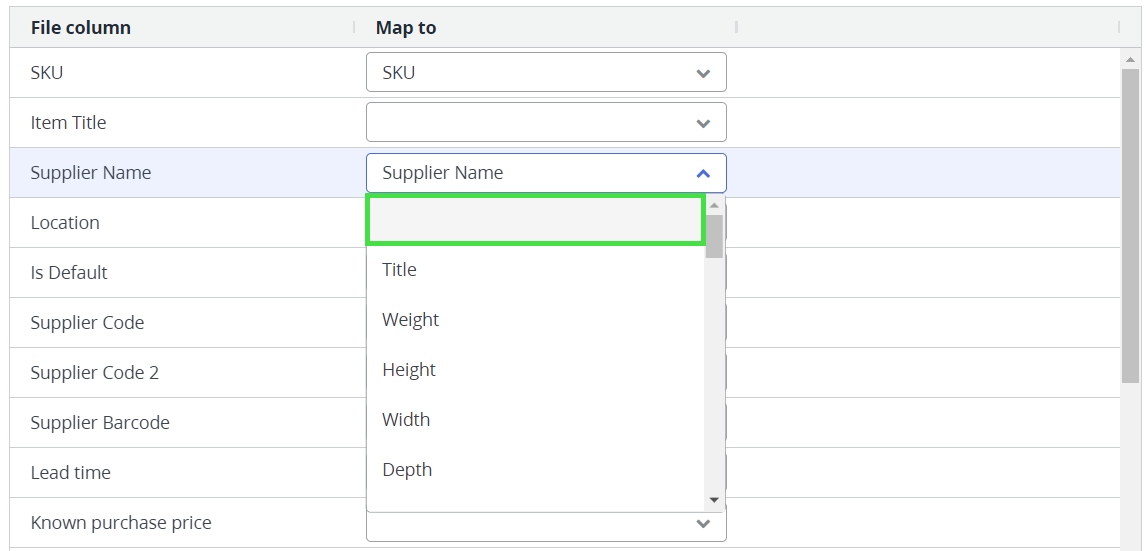Image resolution: width=1146 pixels, height=551 pixels.
Task: Click the File column header
Action: point(81,28)
